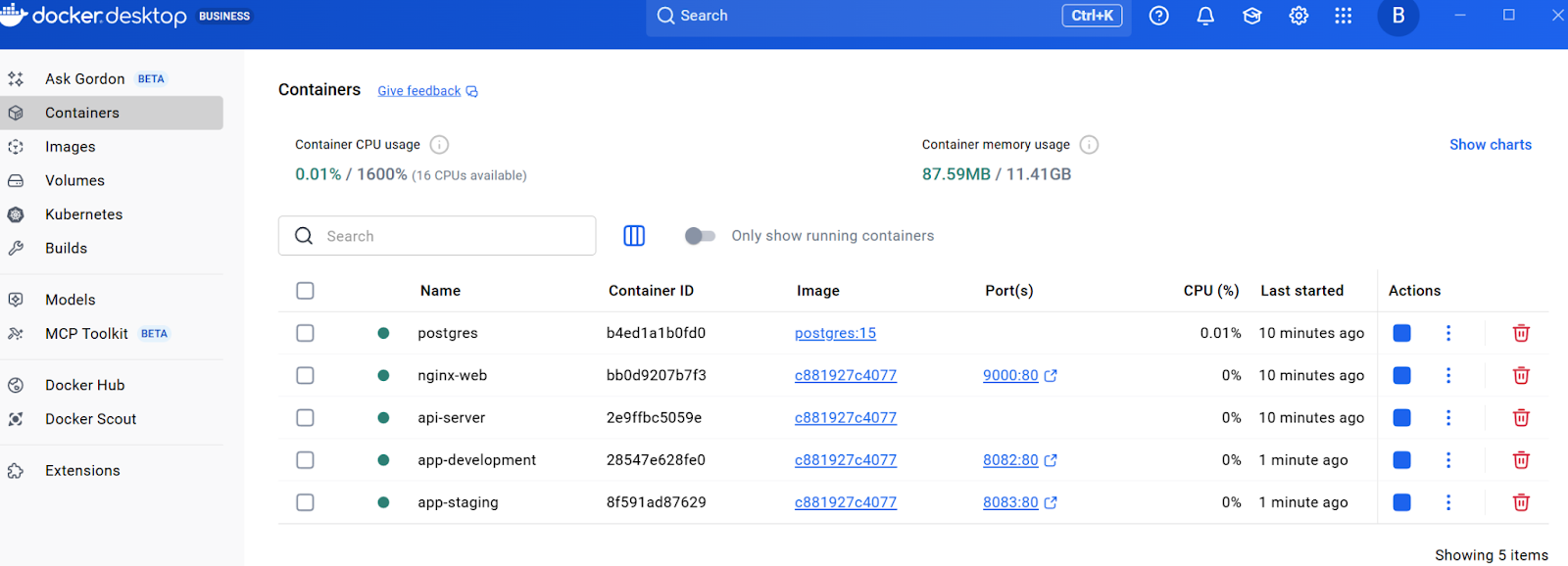Delete the app-staging container
The image size is (1568, 566).
1521,502
